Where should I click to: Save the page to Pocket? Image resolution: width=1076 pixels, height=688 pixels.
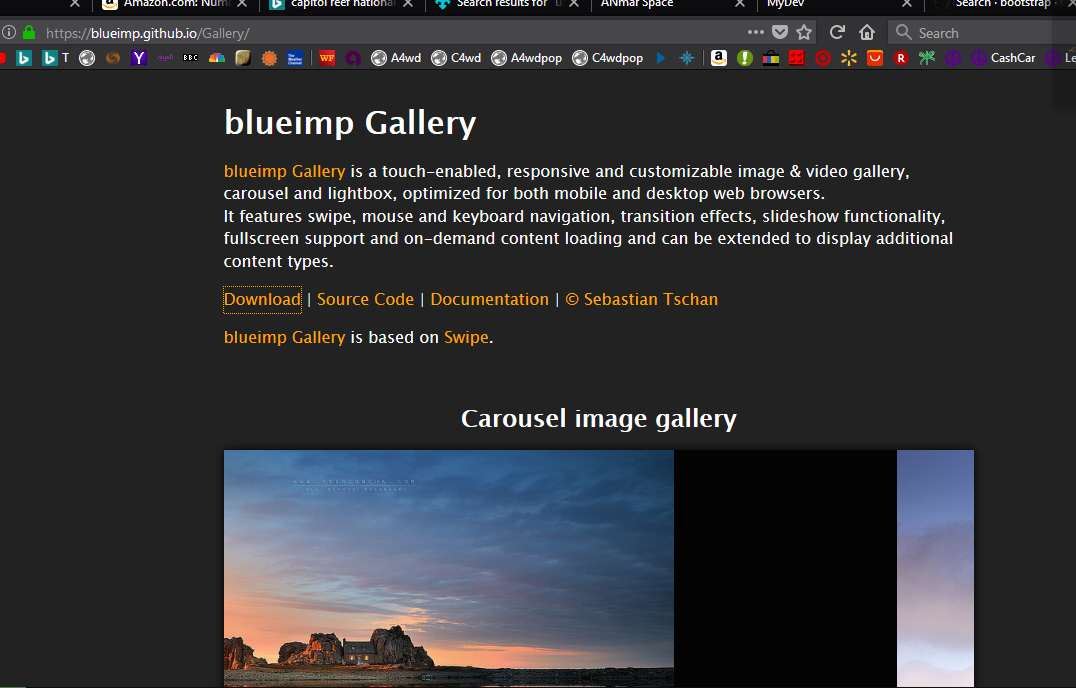point(780,32)
